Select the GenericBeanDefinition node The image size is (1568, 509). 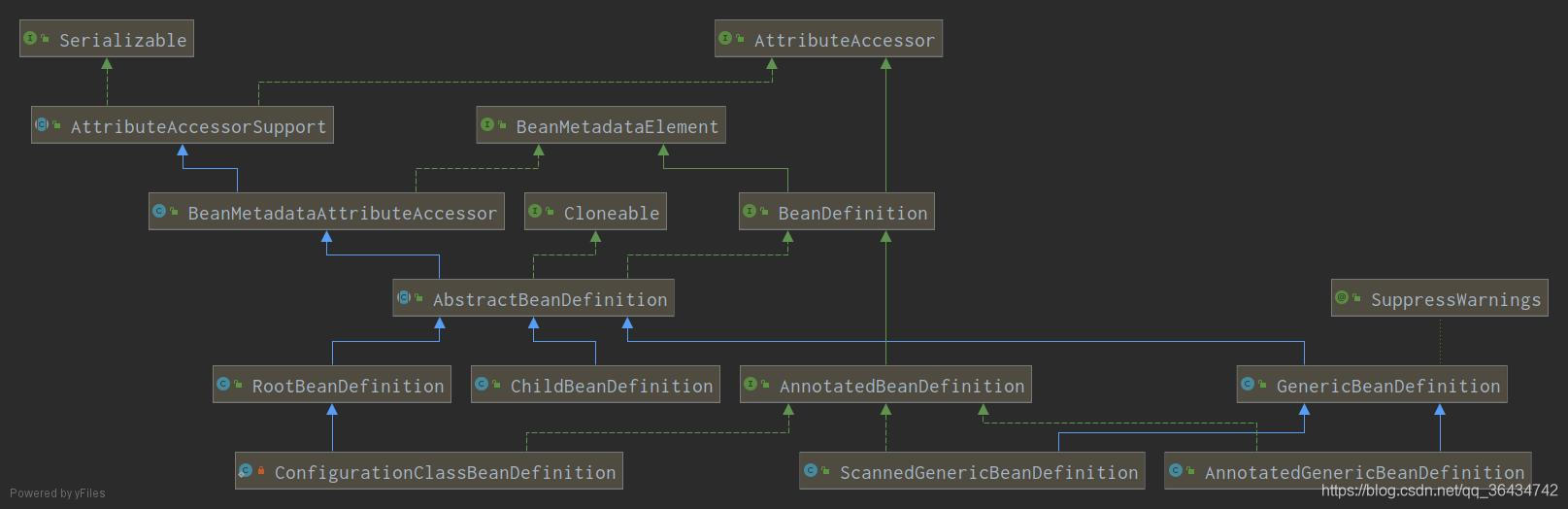click(1372, 386)
